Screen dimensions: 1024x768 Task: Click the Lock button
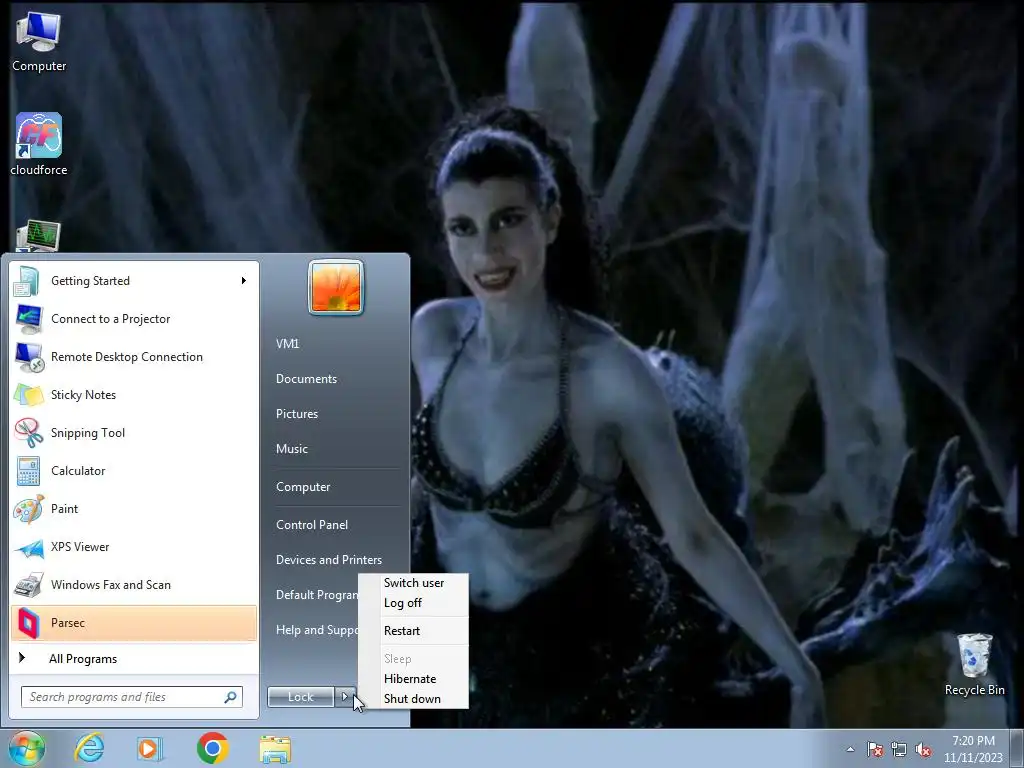pyautogui.click(x=300, y=697)
